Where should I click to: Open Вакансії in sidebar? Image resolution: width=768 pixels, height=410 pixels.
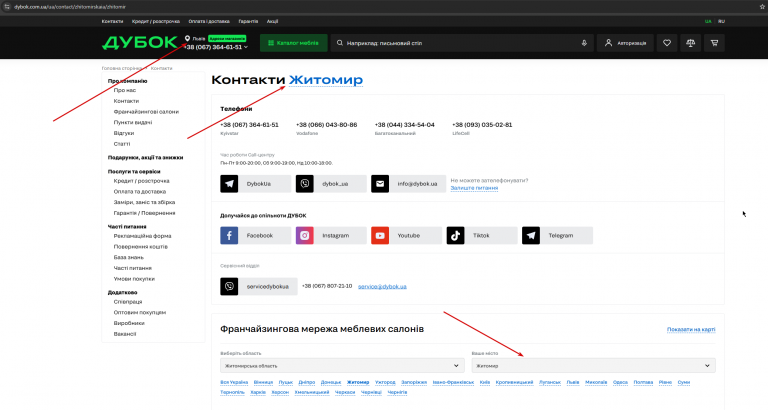(125, 334)
